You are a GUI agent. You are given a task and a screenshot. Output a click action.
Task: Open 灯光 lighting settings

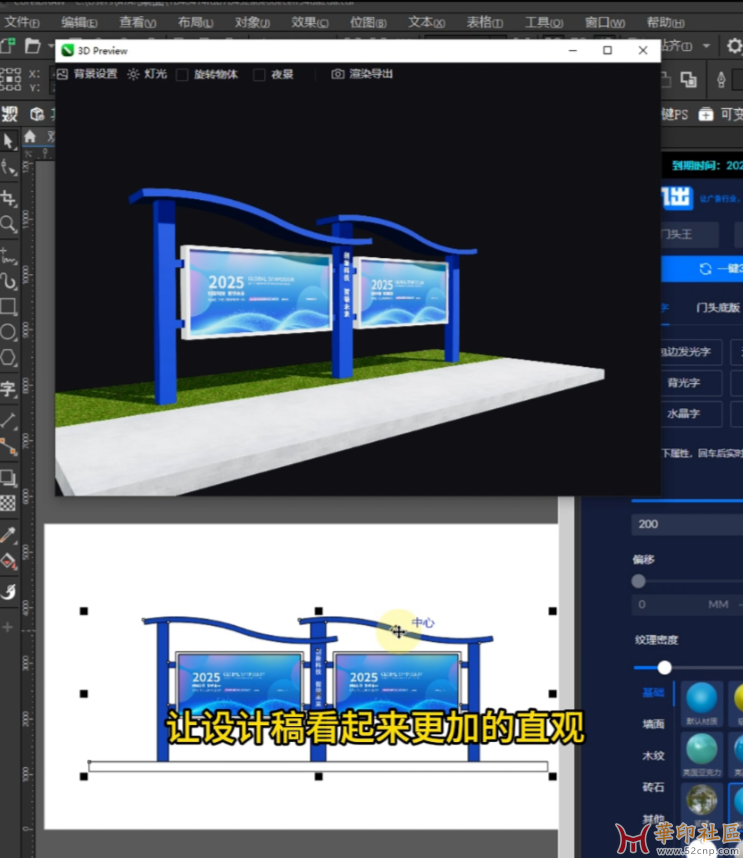click(147, 74)
